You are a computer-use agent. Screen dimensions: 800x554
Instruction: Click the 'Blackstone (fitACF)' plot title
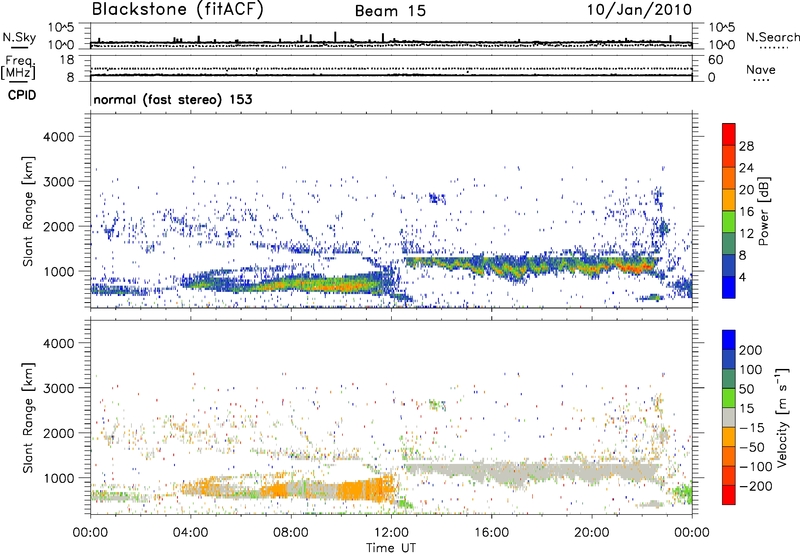[x=178, y=9]
